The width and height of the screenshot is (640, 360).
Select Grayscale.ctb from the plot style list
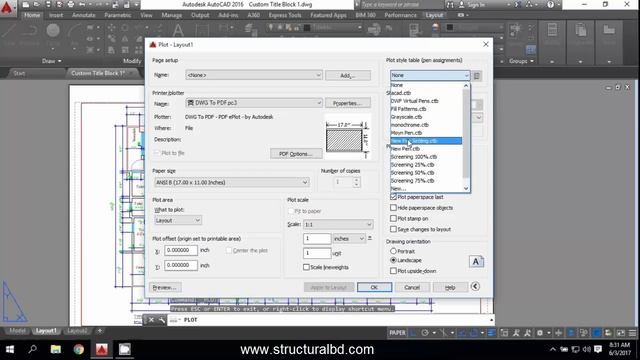click(x=407, y=117)
